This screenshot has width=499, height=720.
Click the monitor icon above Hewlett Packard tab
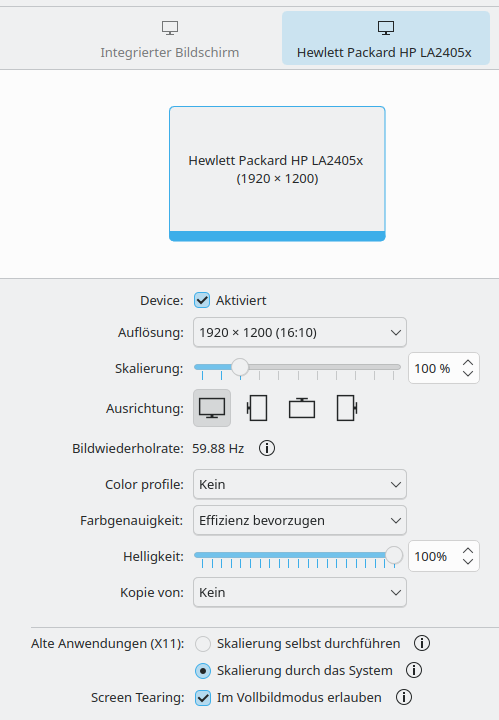386,28
